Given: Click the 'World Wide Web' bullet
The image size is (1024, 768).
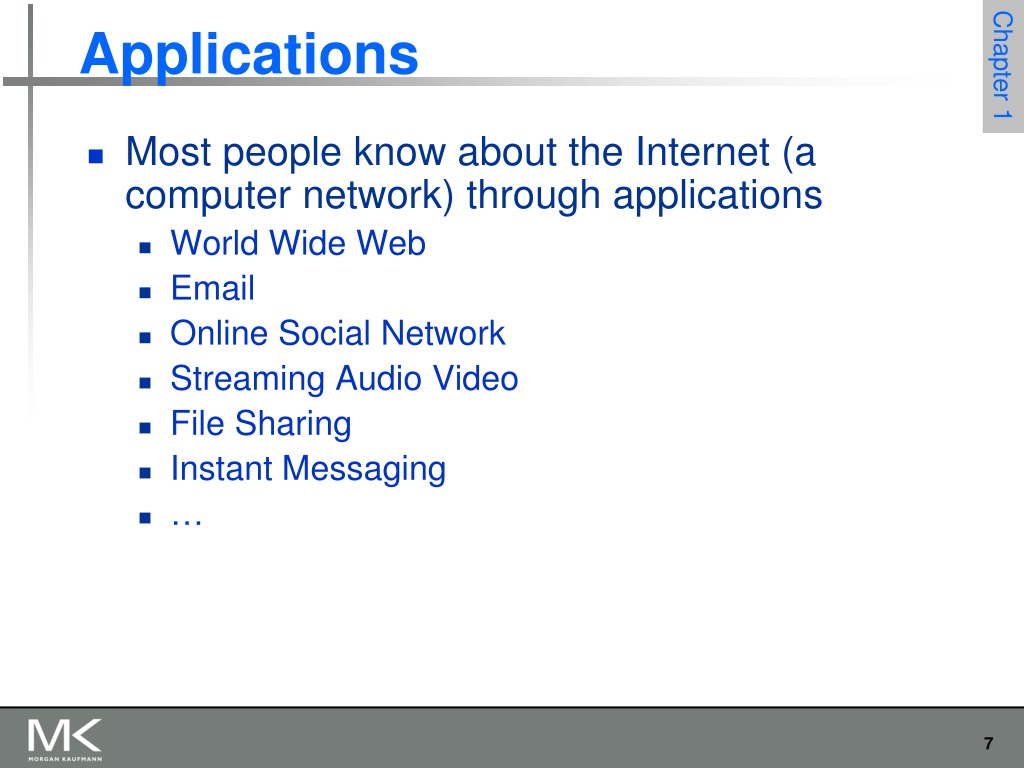Looking at the screenshot, I should pyautogui.click(x=298, y=243).
